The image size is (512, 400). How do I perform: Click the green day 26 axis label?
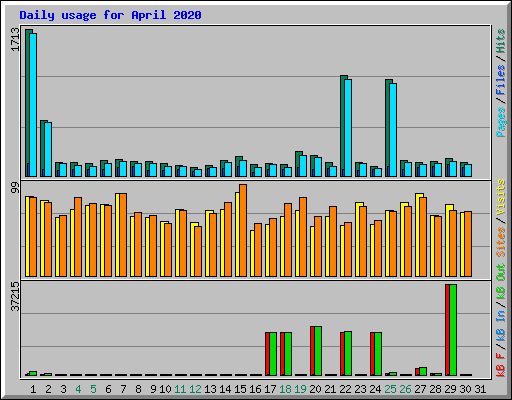pos(405,389)
